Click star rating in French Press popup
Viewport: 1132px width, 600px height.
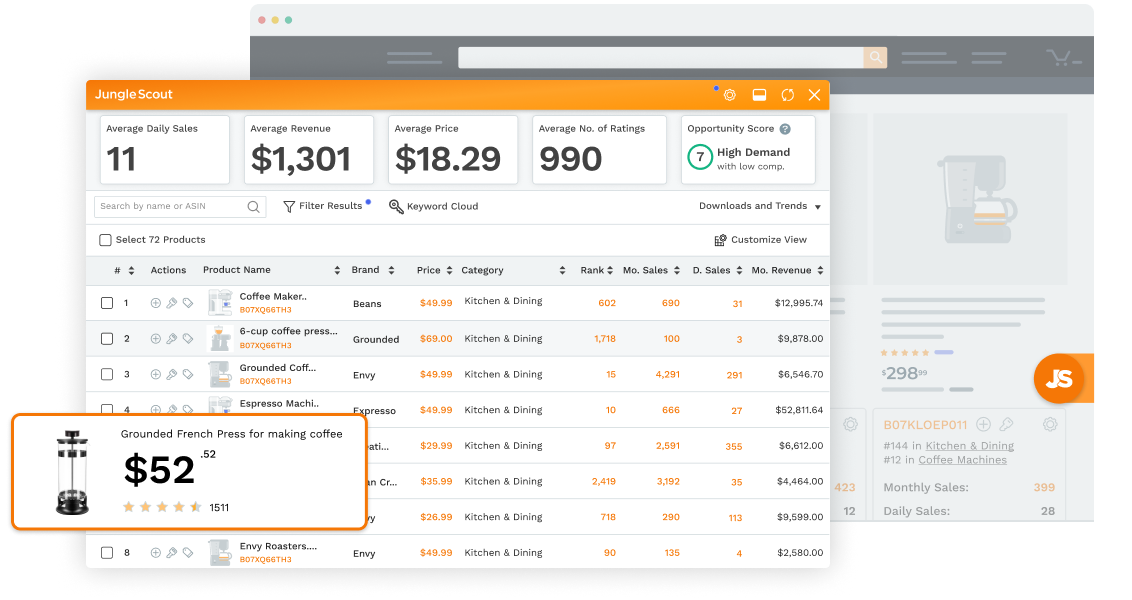pos(162,508)
